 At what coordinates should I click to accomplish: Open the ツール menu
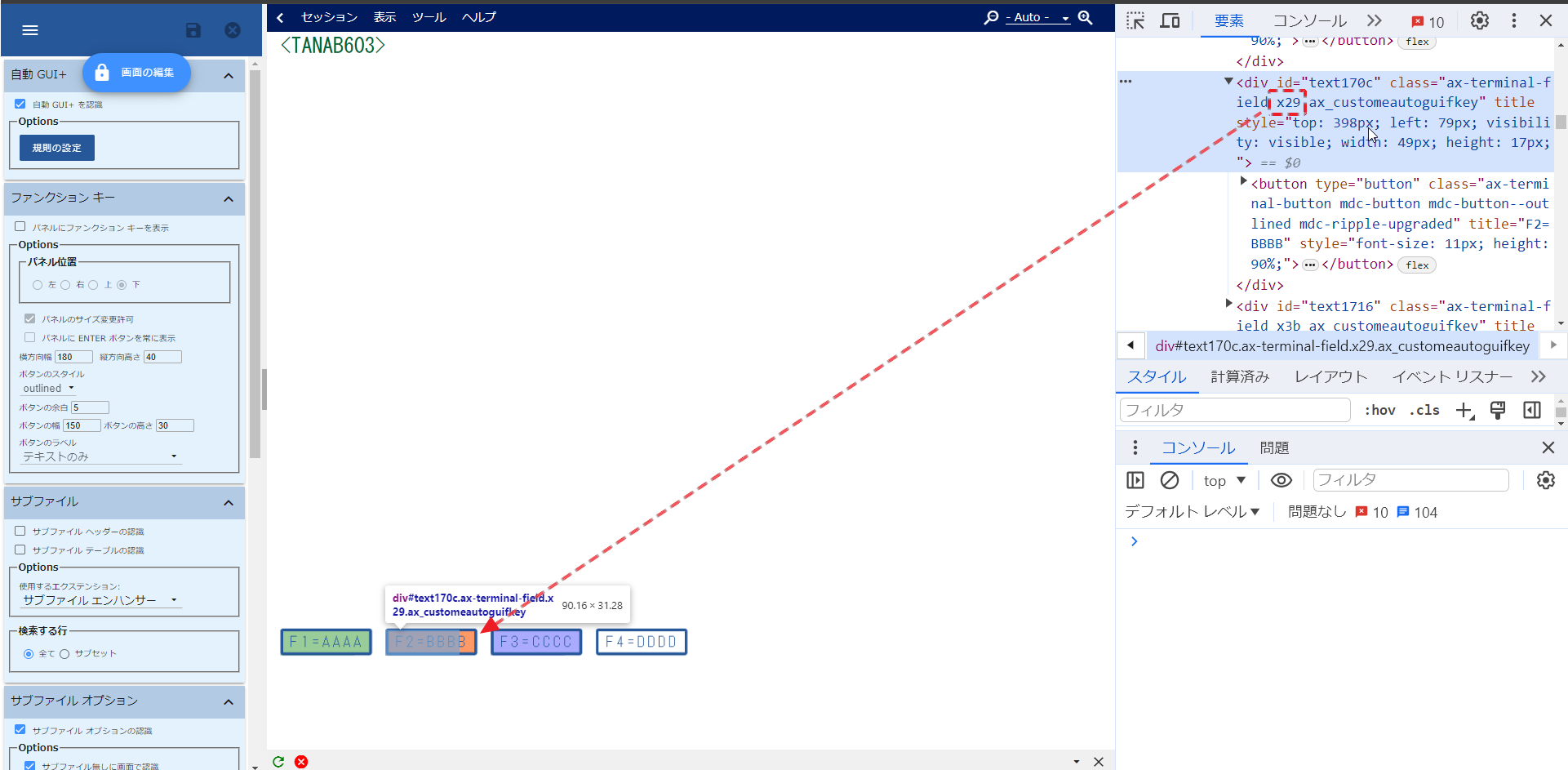coord(429,17)
